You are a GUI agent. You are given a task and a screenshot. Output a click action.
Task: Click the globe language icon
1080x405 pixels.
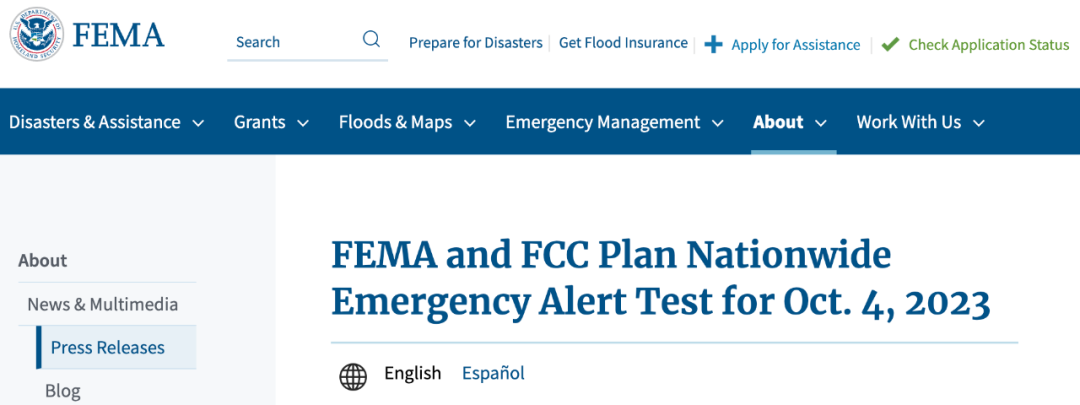[x=353, y=375]
